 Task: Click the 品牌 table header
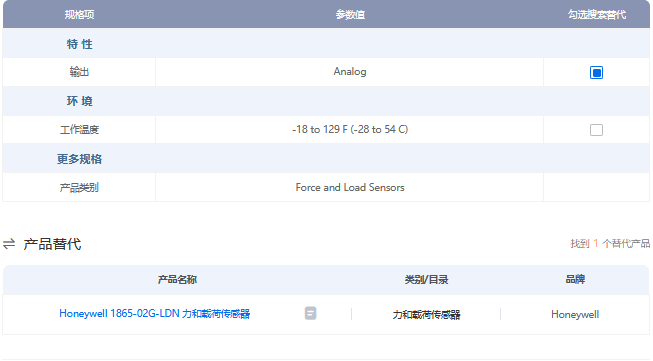(x=575, y=279)
